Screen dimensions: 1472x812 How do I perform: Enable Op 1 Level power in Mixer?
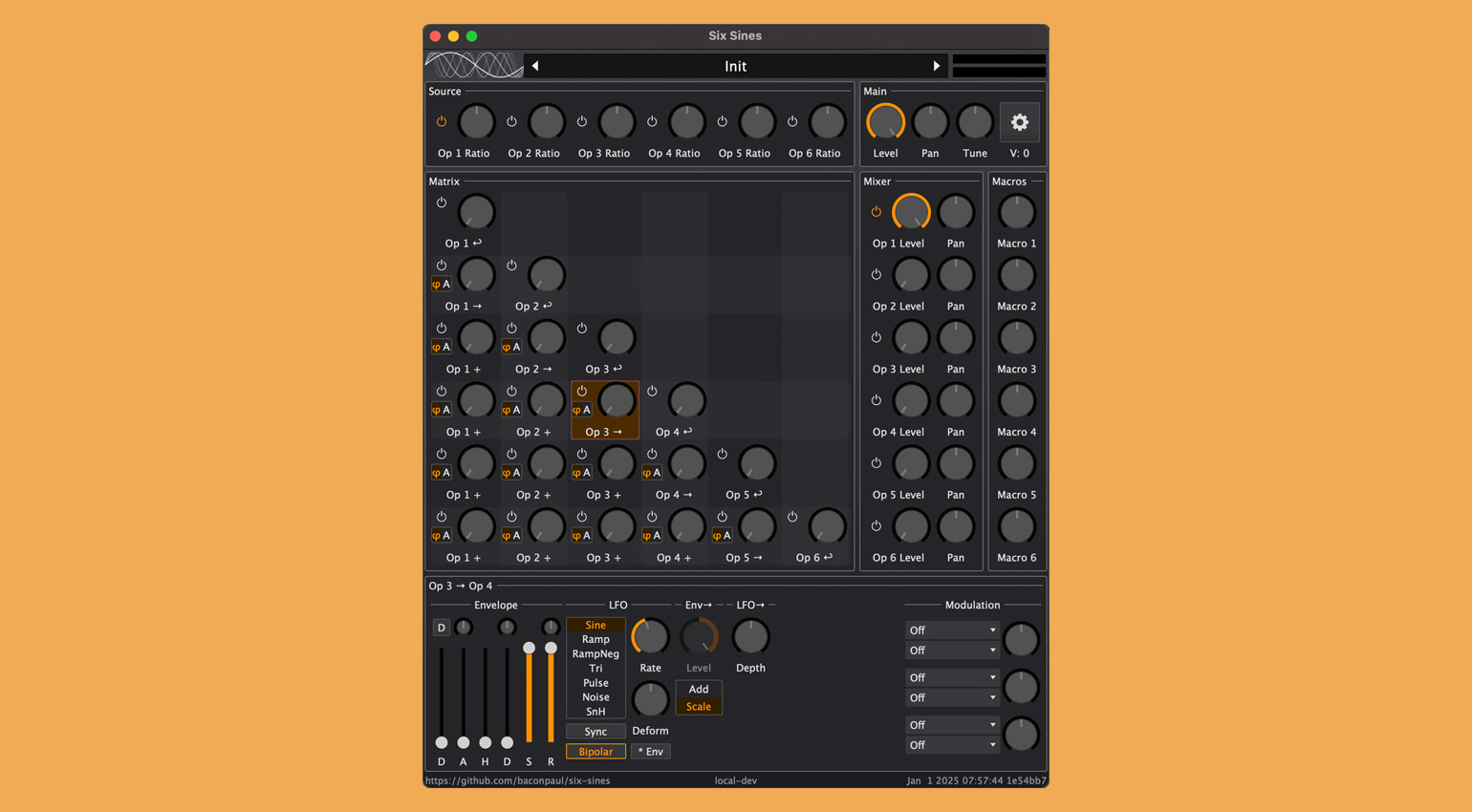tap(877, 211)
